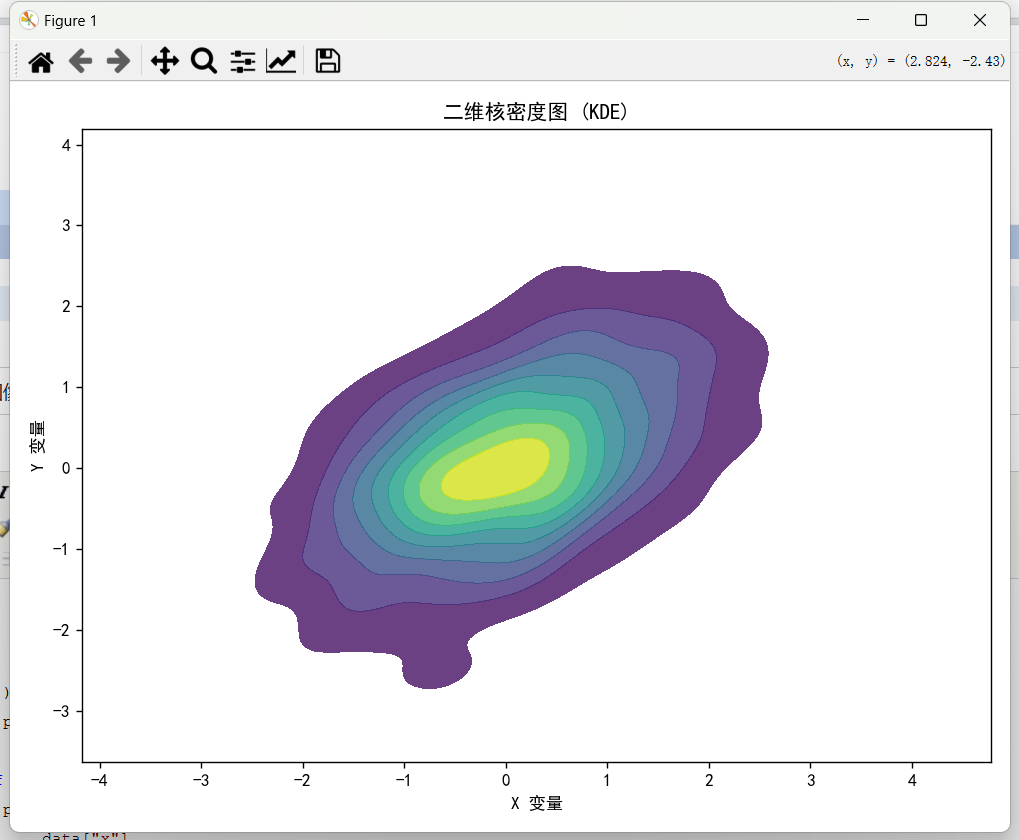
Task: Click x-axis tick label 4
Action: 912,780
